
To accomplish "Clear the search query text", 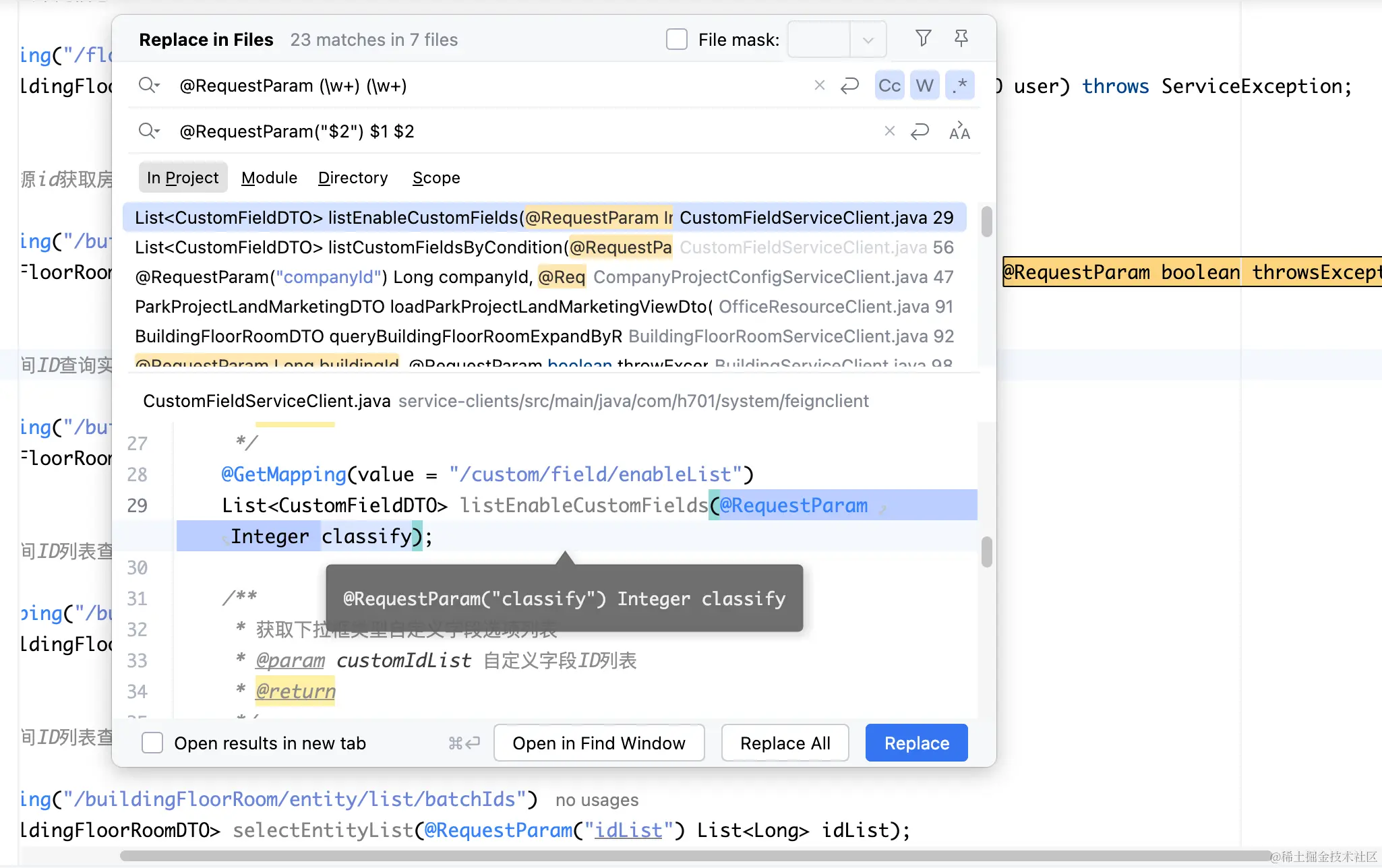I will (820, 85).
